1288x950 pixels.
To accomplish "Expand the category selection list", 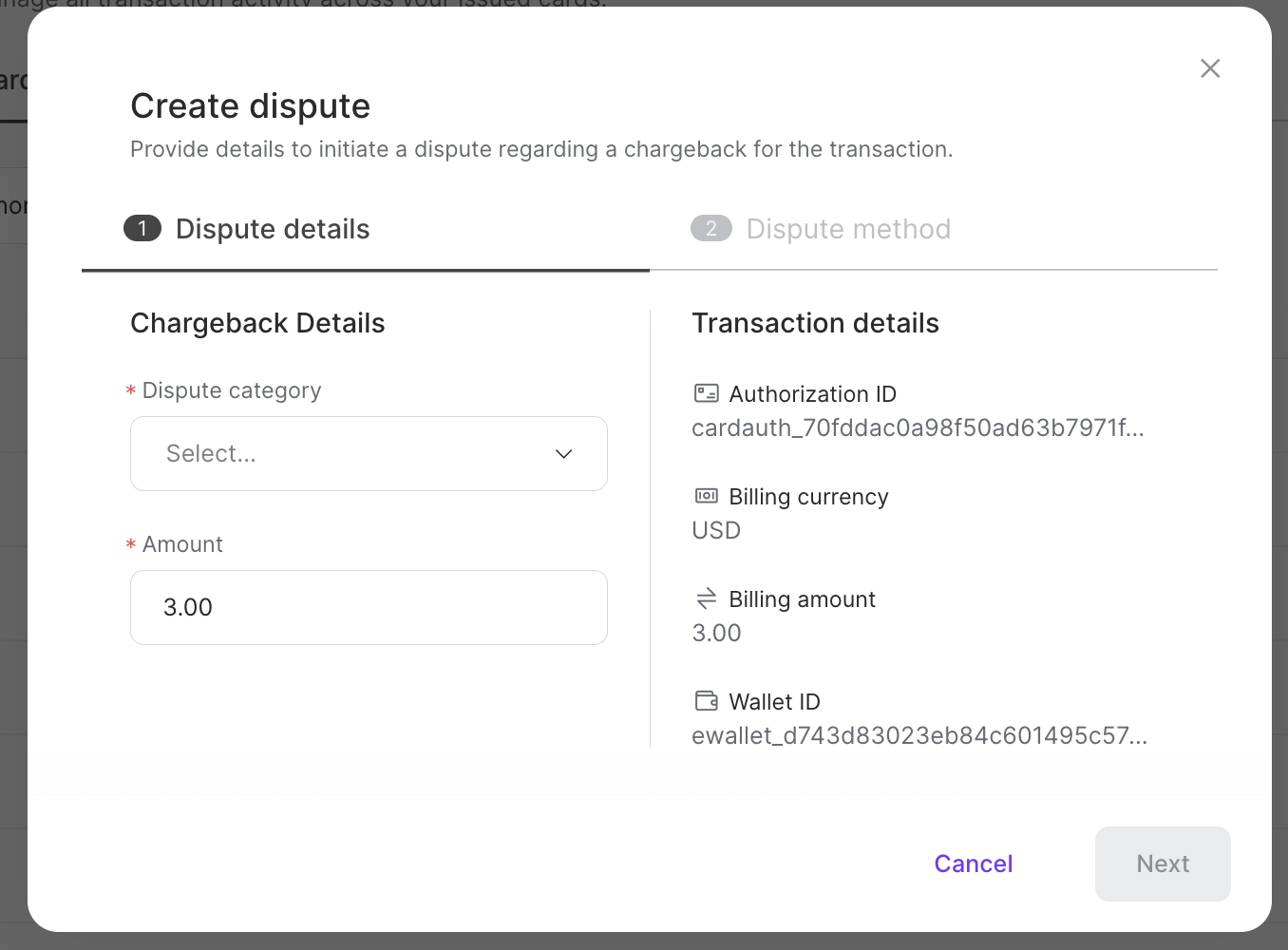I will coord(369,453).
